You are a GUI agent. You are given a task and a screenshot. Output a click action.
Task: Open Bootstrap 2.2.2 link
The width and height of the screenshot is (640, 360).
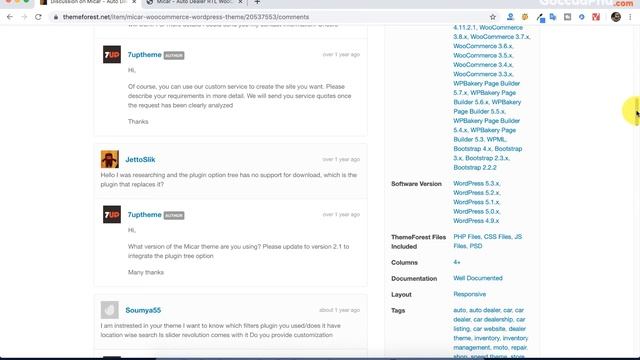475,168
